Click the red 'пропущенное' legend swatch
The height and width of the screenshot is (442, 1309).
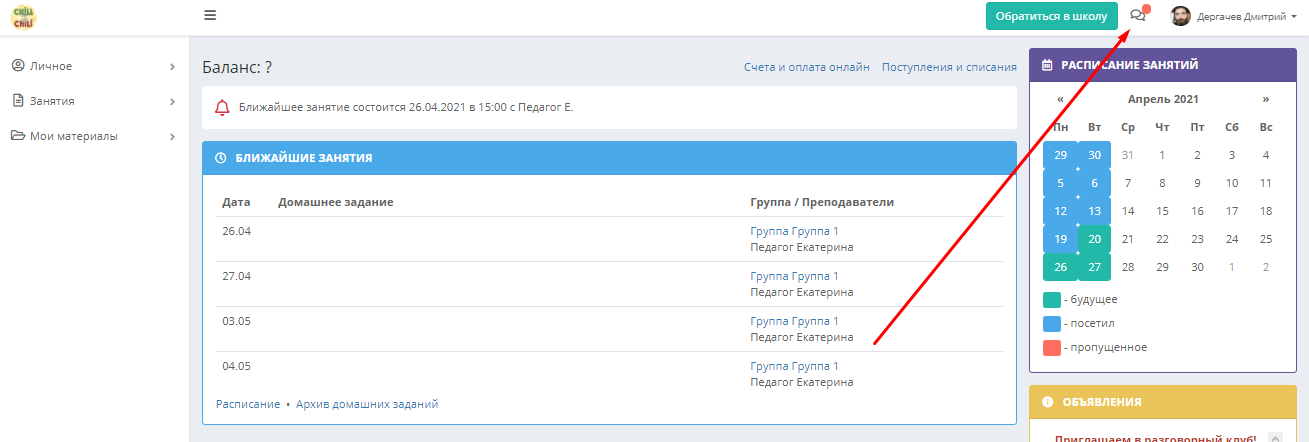point(1051,348)
